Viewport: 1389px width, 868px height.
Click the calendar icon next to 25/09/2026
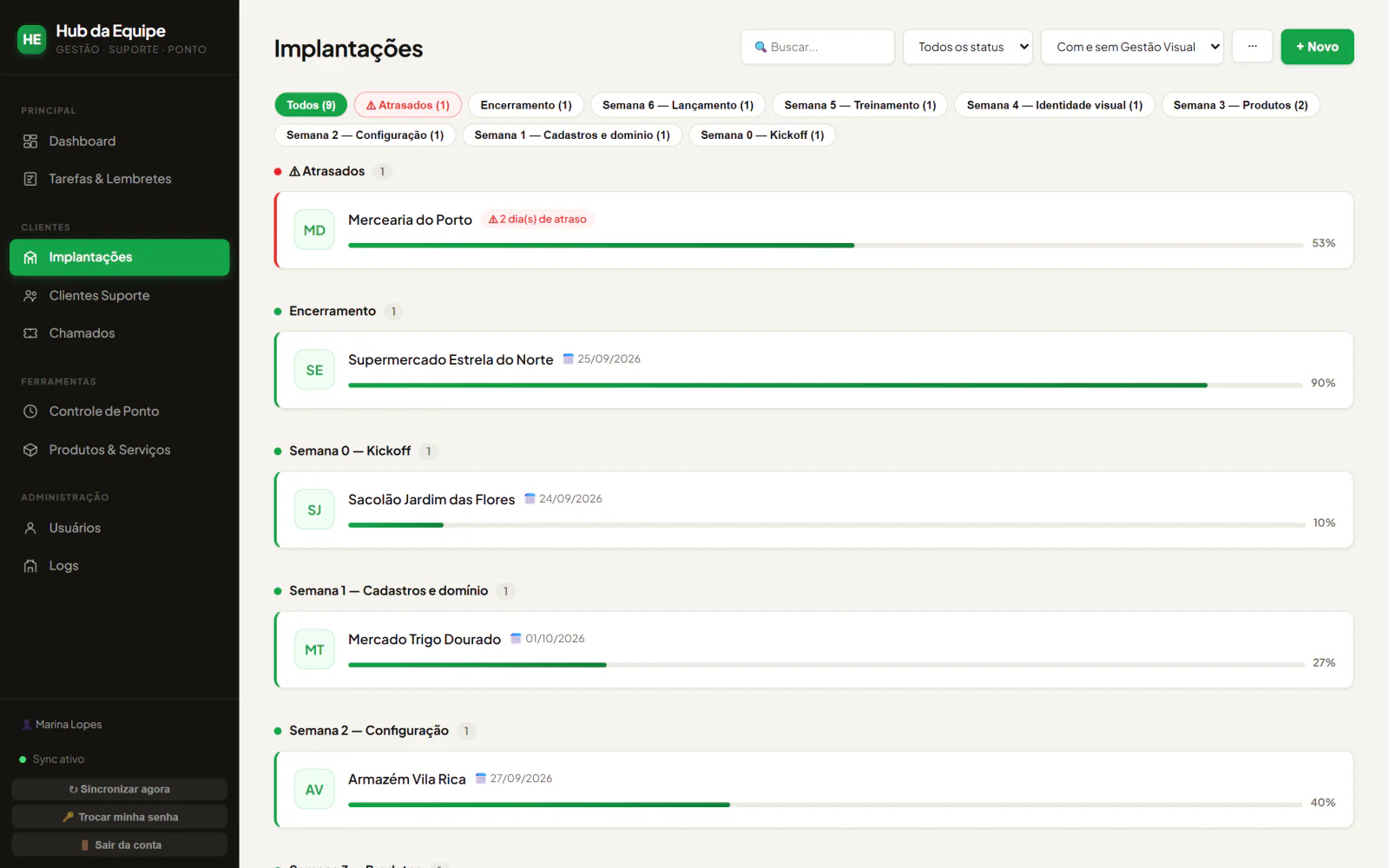[569, 358]
